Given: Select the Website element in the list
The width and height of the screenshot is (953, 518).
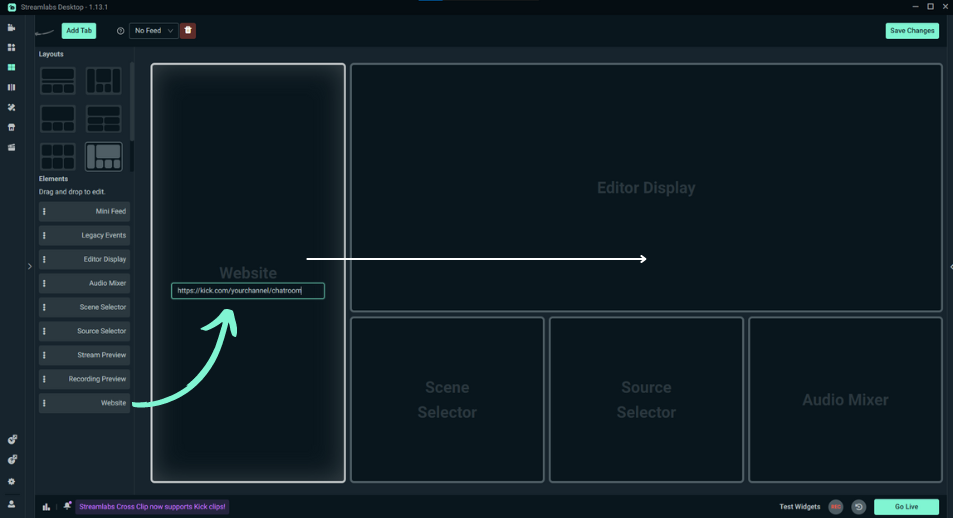Looking at the screenshot, I should pos(84,403).
